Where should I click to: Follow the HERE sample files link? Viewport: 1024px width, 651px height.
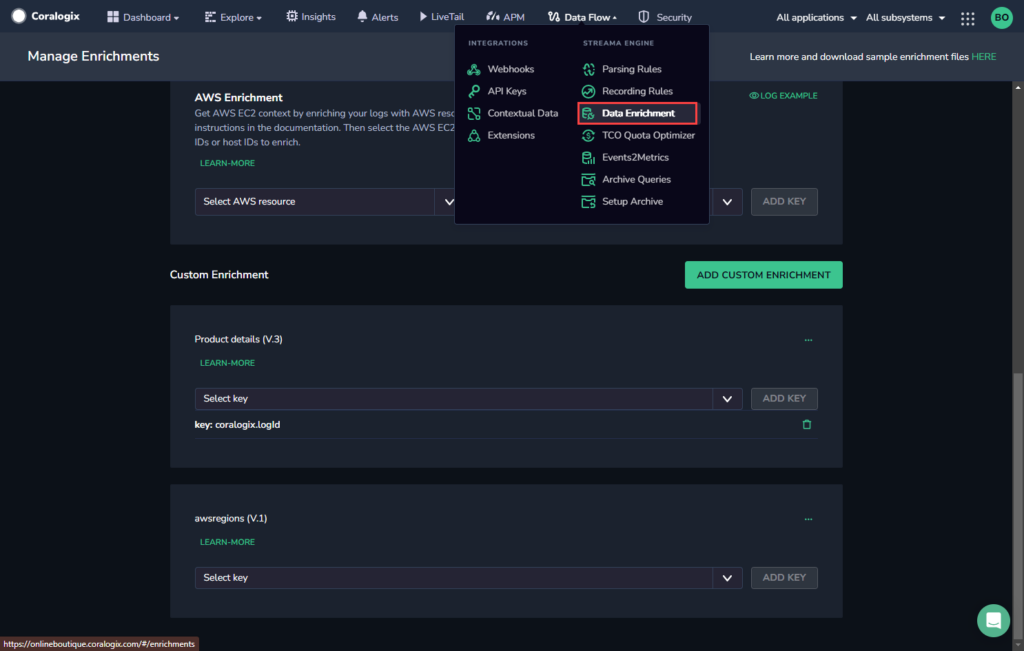point(984,57)
